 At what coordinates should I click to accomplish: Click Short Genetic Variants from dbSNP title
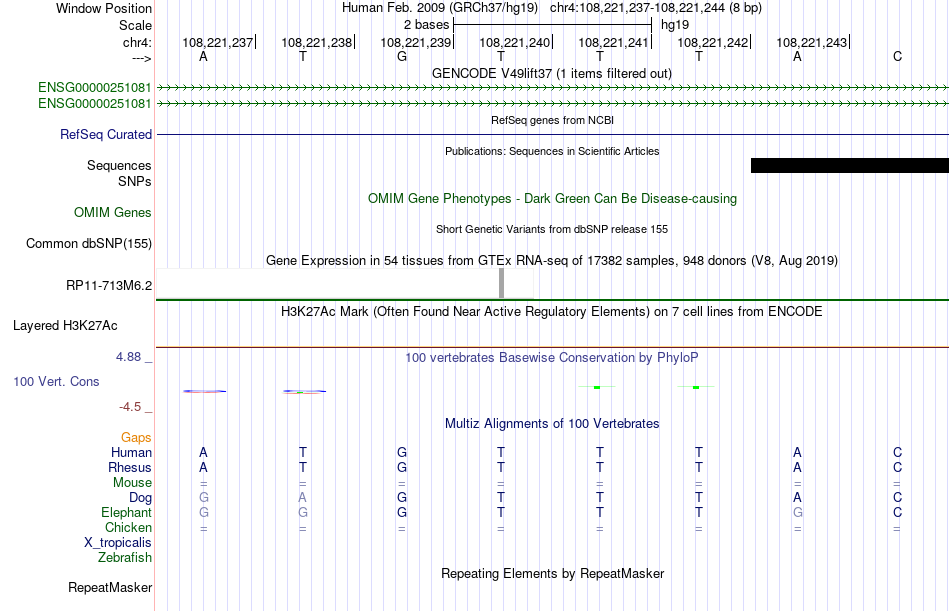point(552,229)
